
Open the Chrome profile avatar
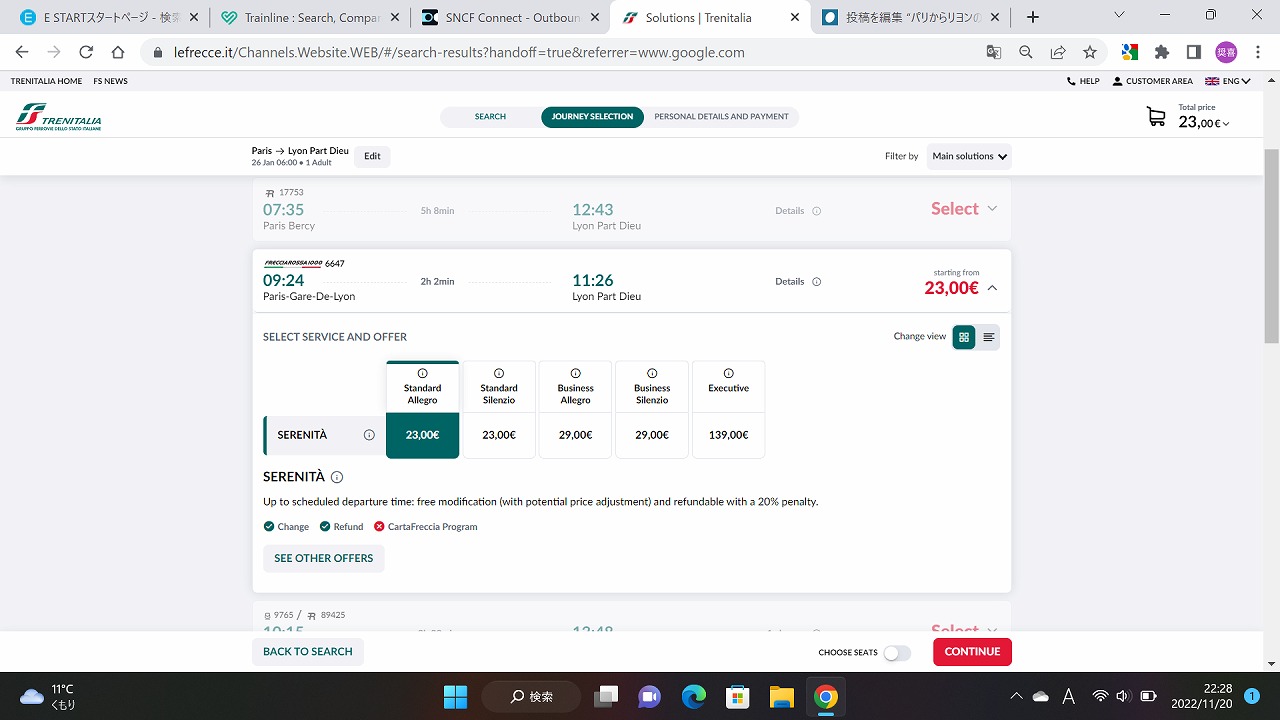tap(1226, 52)
